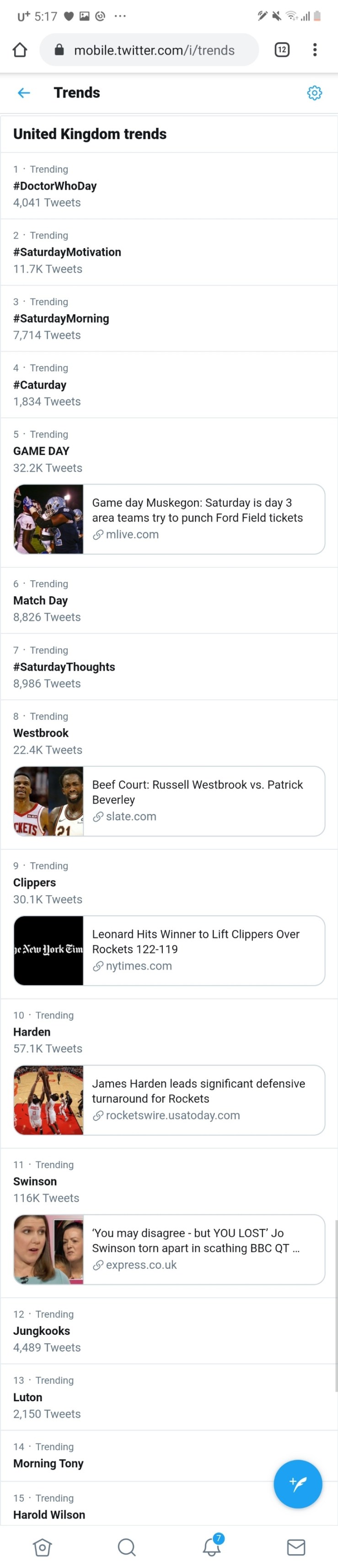Viewport: 338px width, 1568px height.
Task: Open the browser three-dot overflow menu
Action: pyautogui.click(x=314, y=50)
